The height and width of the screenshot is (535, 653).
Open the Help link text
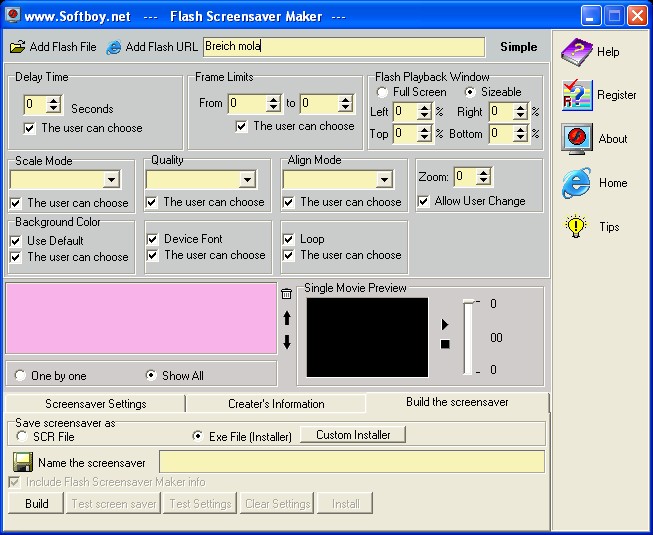608,52
